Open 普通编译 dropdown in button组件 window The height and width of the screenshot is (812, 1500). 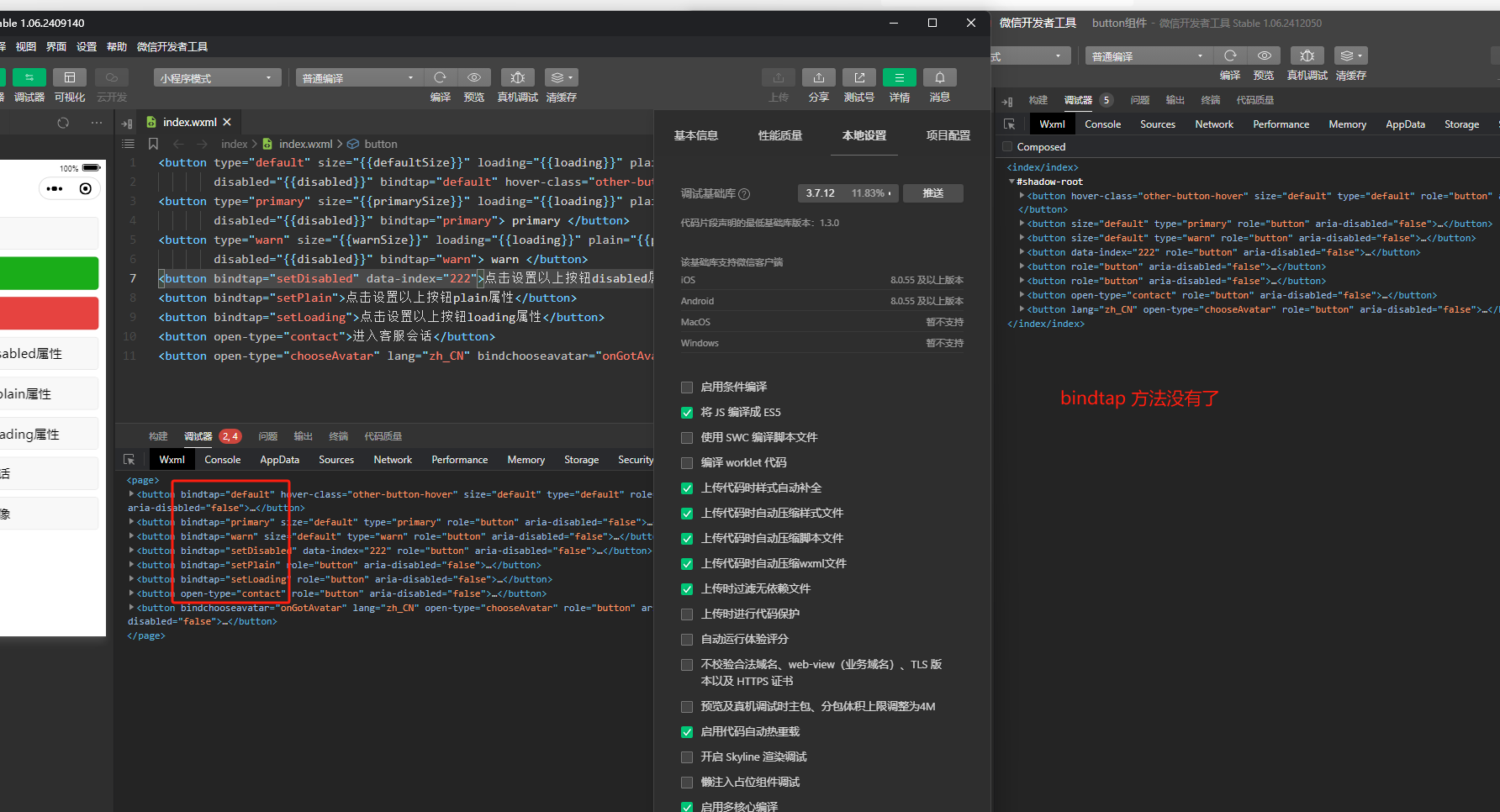pos(1149,56)
